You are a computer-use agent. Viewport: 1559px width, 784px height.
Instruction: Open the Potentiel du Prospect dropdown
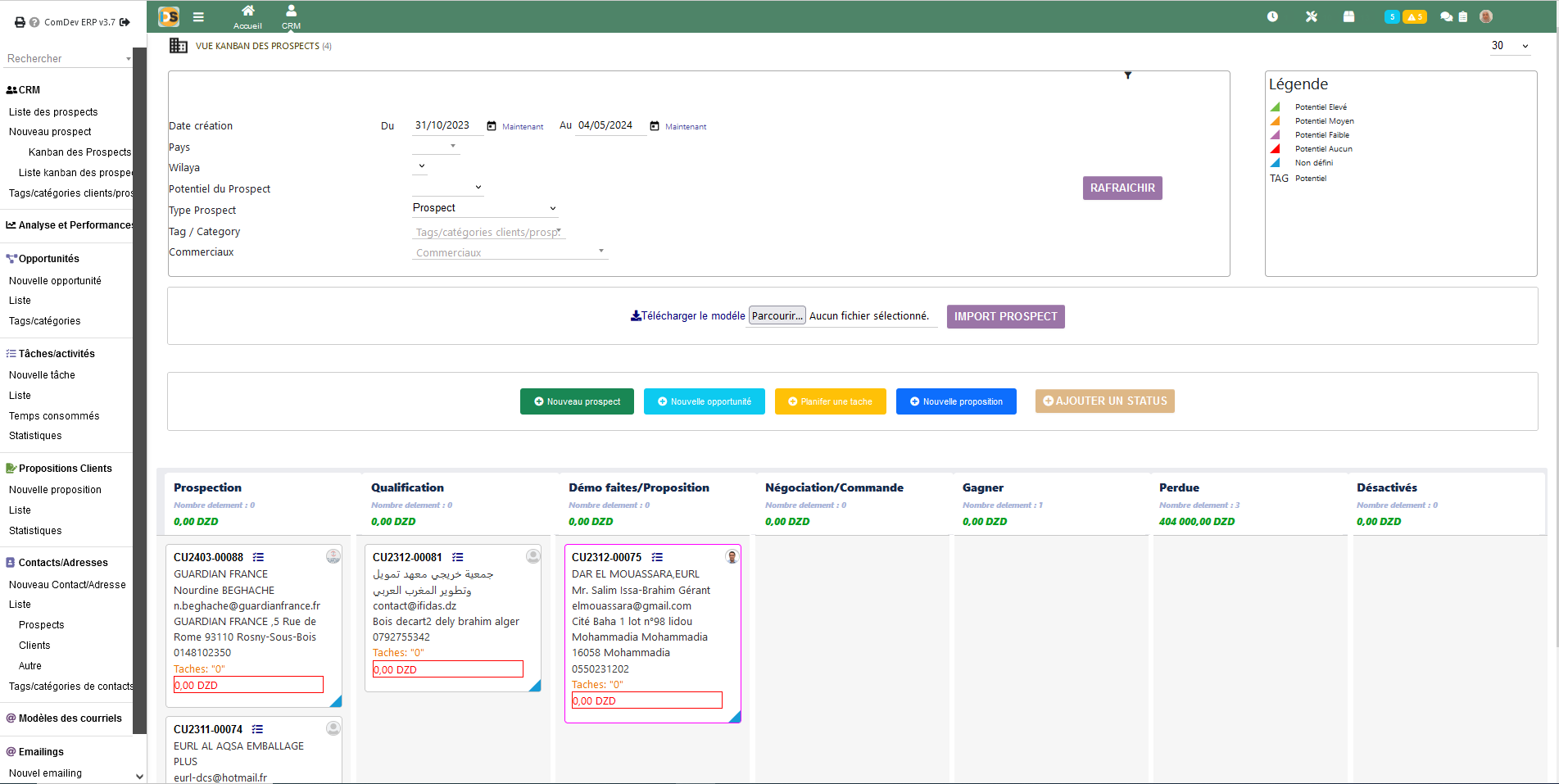[x=449, y=187]
